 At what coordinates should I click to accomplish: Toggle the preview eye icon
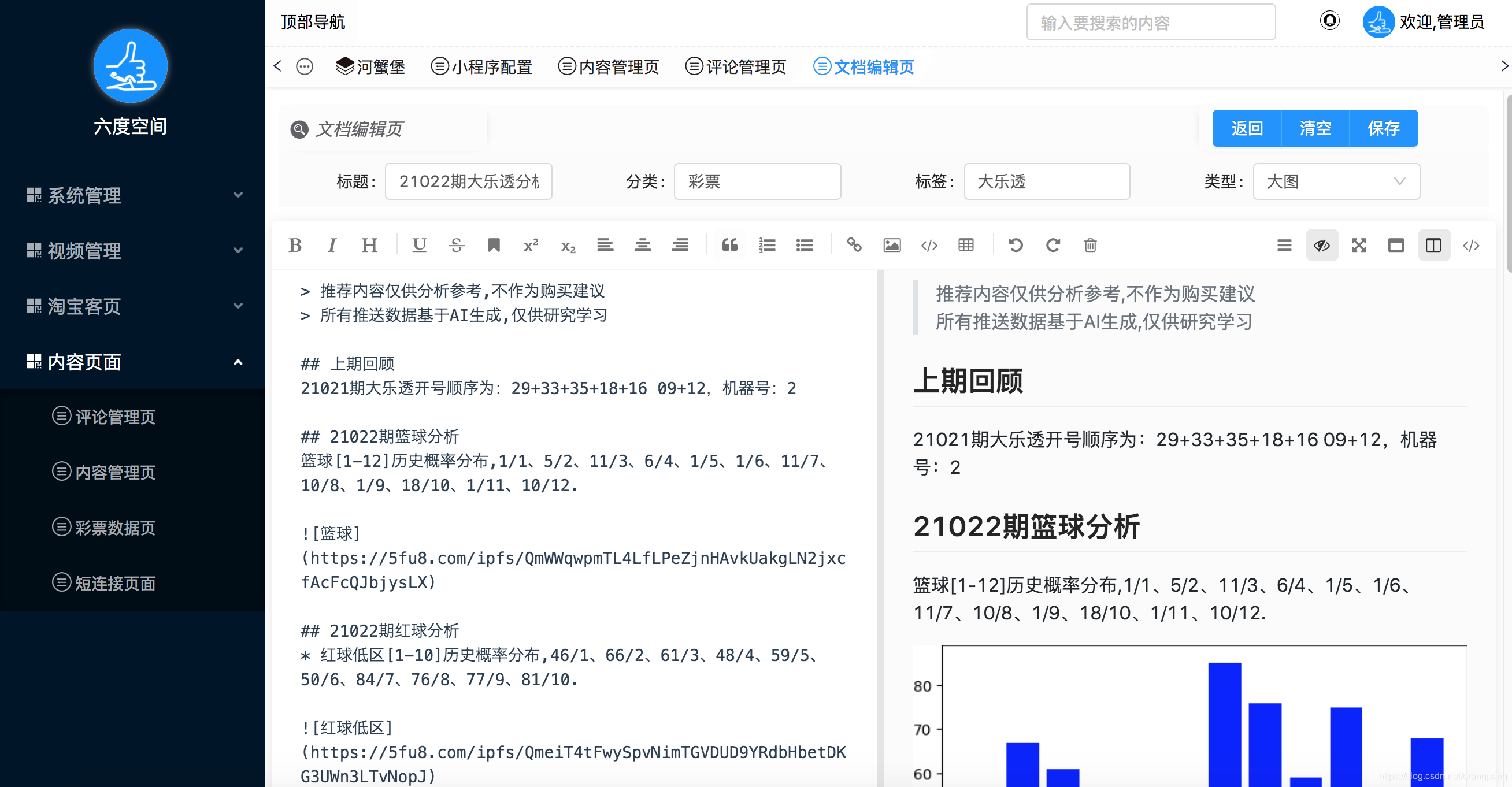[1322, 246]
